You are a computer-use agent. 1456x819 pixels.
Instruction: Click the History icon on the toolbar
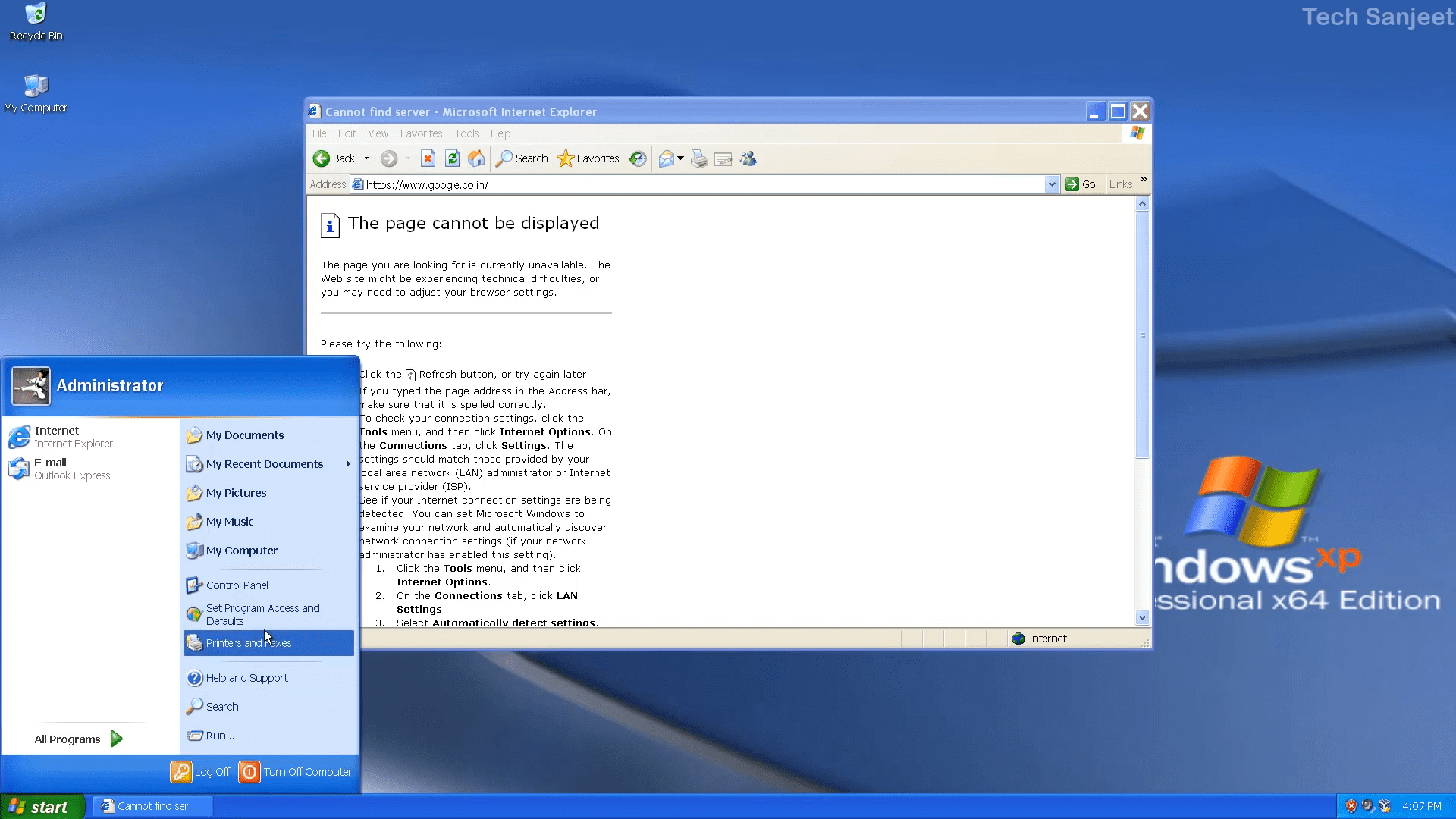638,158
